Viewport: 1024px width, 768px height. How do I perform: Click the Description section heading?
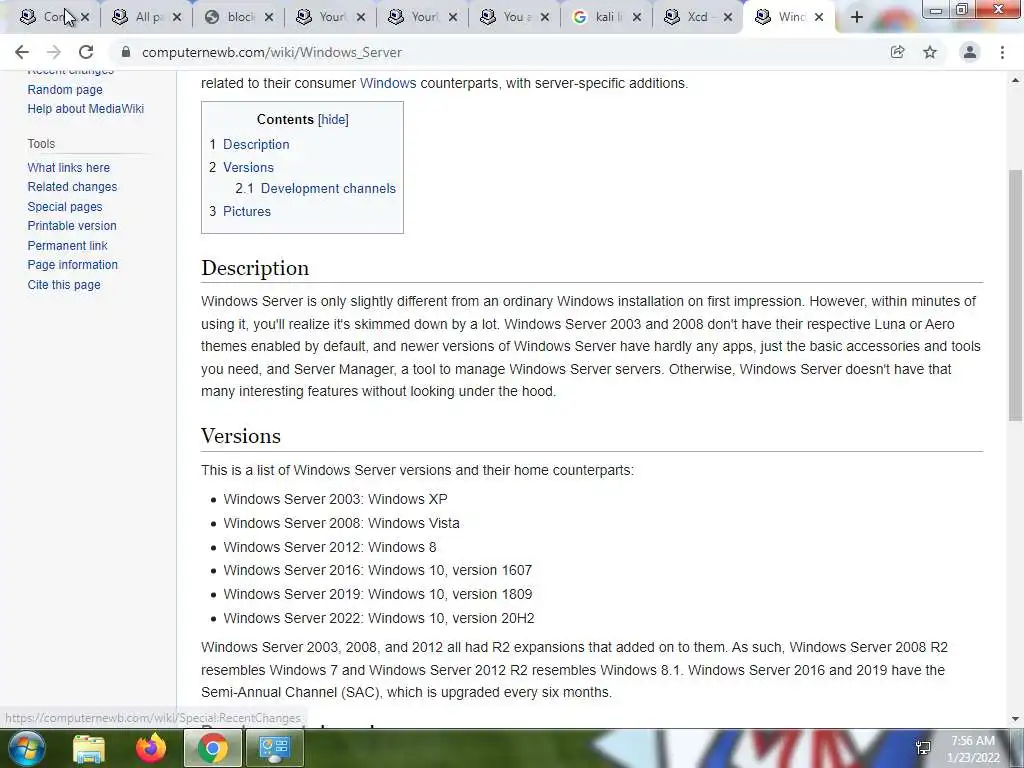[255, 268]
